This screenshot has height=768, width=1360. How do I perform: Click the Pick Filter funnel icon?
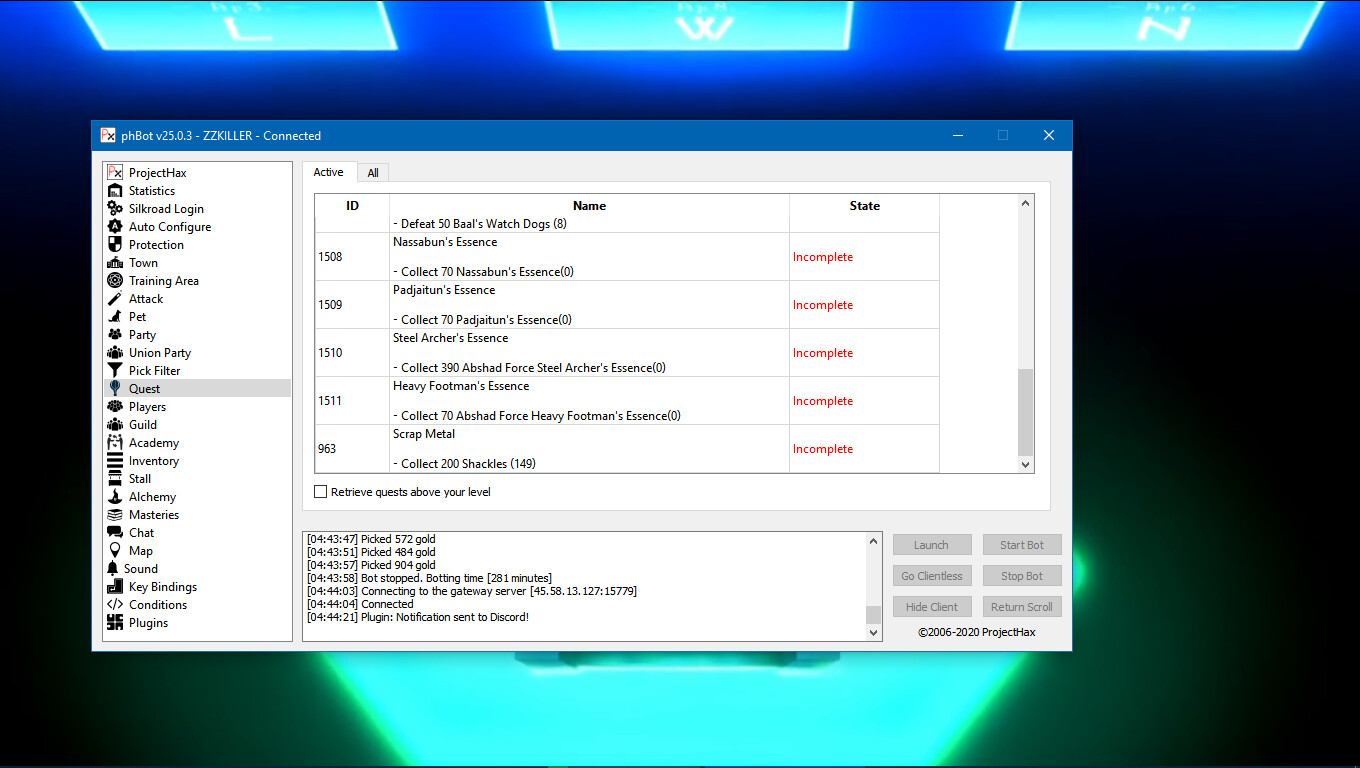(115, 371)
